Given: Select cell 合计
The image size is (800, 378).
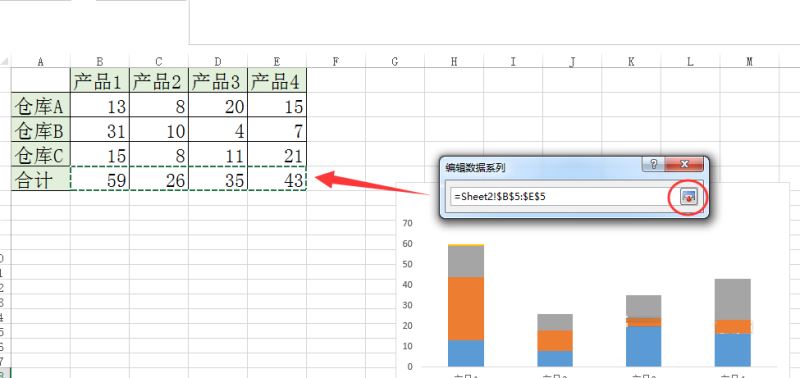Looking at the screenshot, I should click(41, 179).
